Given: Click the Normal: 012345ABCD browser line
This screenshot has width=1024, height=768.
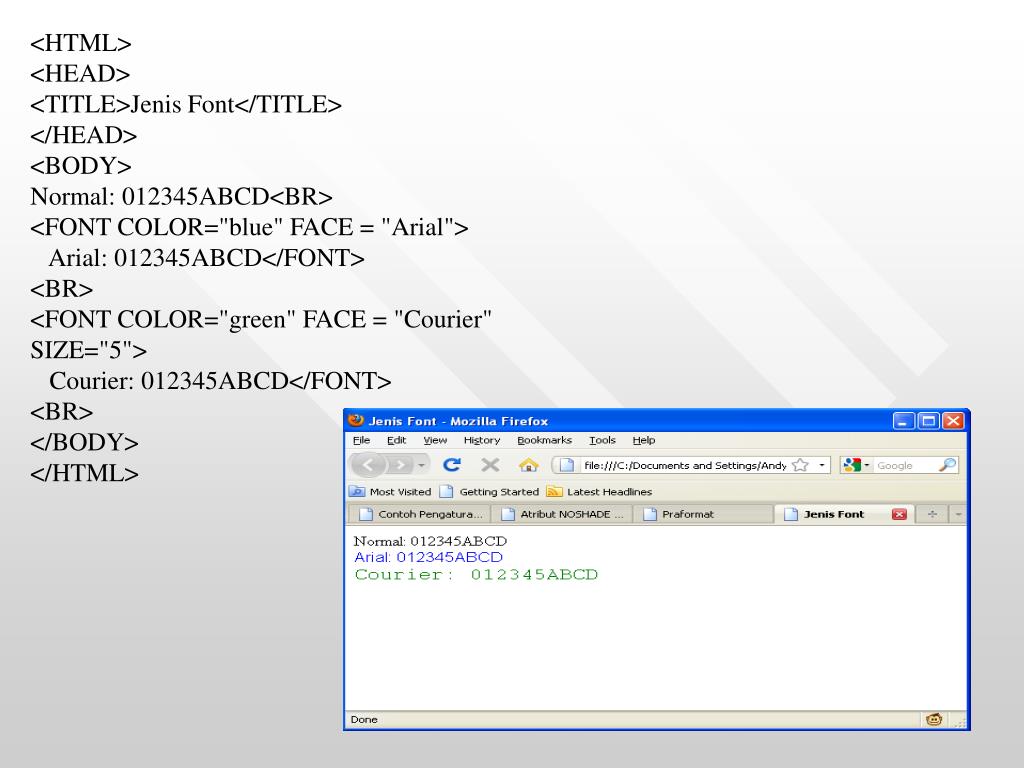Looking at the screenshot, I should coord(430,541).
